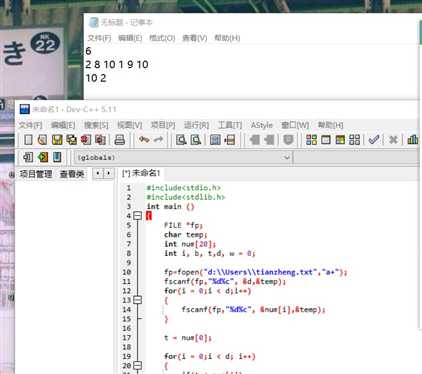
Task: Click the grayed X stop execution icon
Action: pyautogui.click(x=393, y=140)
